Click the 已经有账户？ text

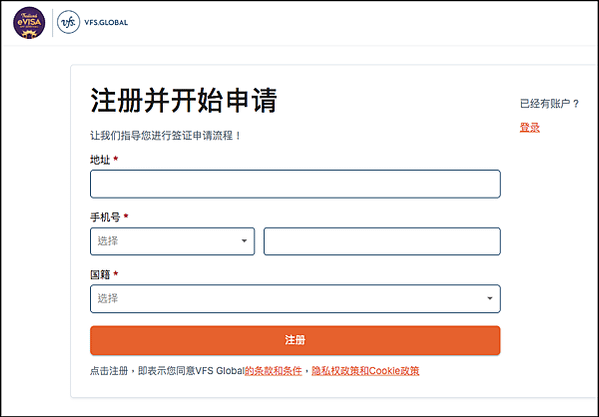(x=550, y=103)
